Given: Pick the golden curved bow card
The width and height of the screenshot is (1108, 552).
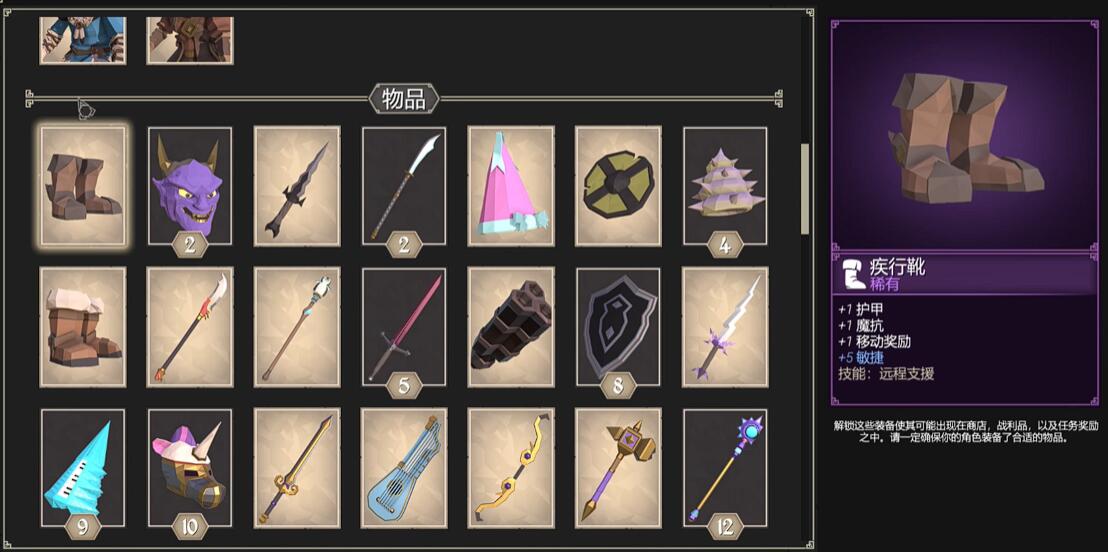Looking at the screenshot, I should pyautogui.click(x=511, y=468).
